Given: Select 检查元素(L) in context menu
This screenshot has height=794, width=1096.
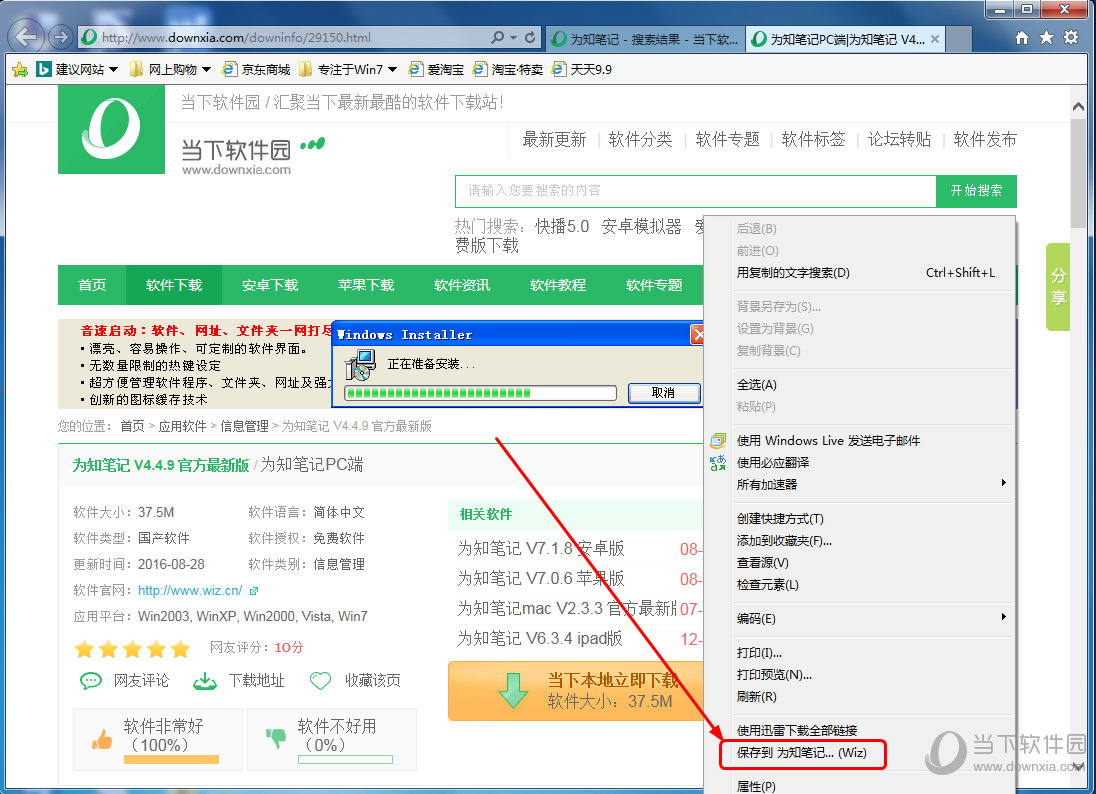Looking at the screenshot, I should pyautogui.click(x=872, y=585).
